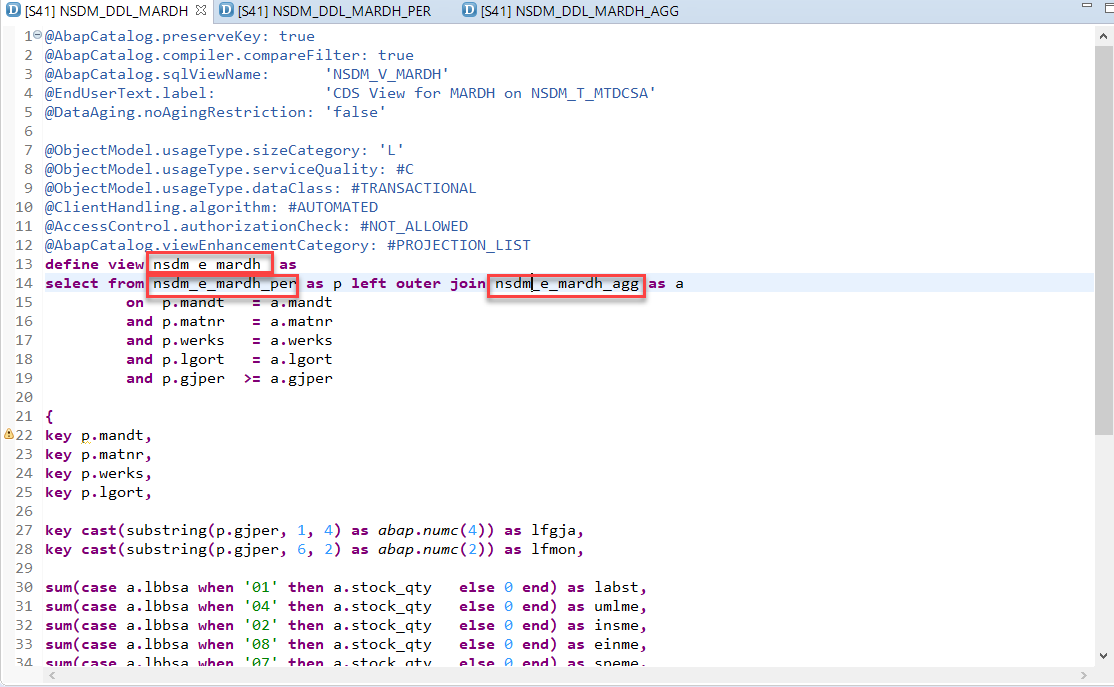Click the DDL icon on NSDM_DDL_MARDH tab
1114x687 pixels.
[x=11, y=11]
